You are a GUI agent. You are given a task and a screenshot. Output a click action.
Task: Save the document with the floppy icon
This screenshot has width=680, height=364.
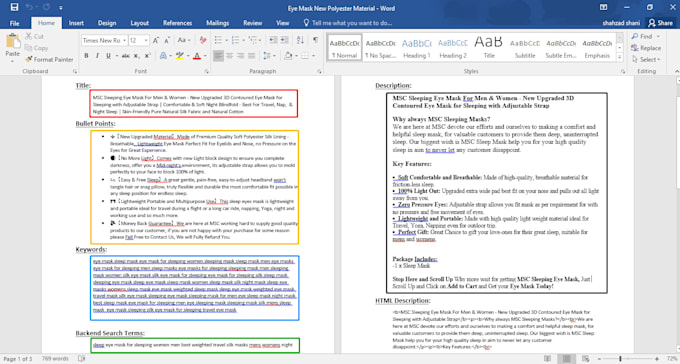coord(14,7)
